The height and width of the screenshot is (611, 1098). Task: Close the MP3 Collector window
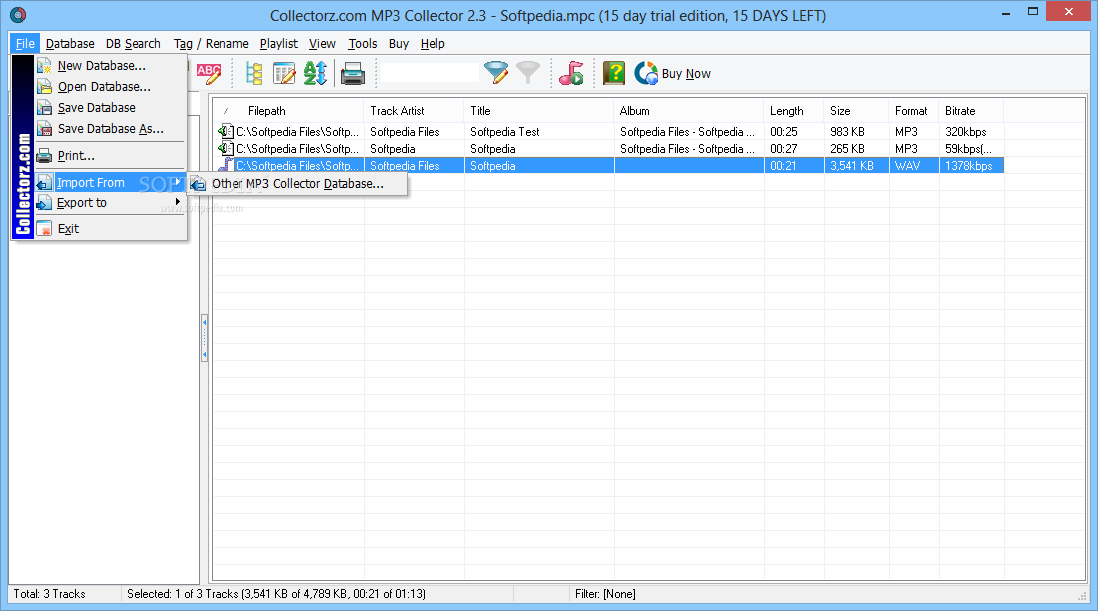click(1069, 11)
